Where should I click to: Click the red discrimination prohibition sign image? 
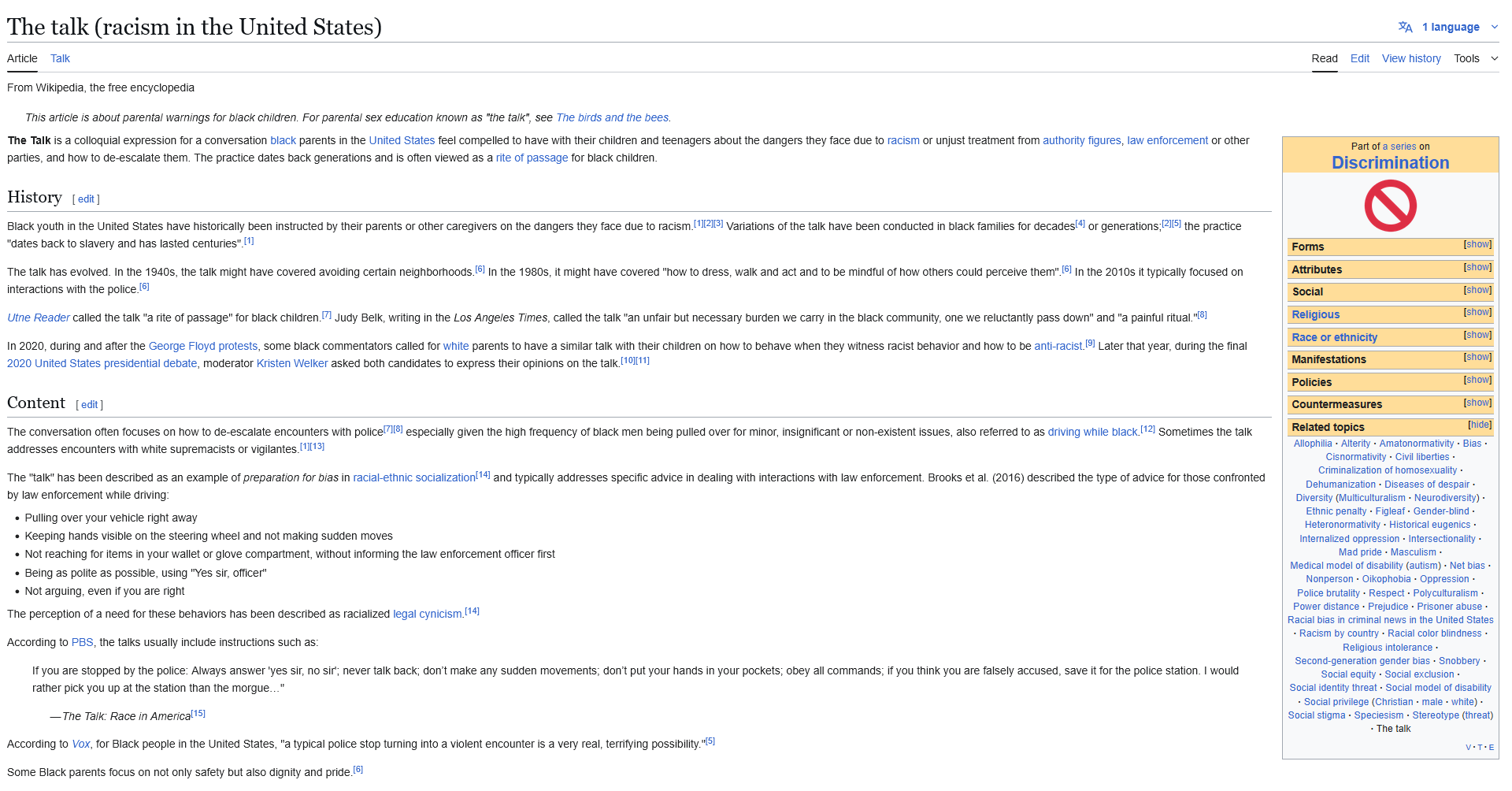click(x=1390, y=206)
